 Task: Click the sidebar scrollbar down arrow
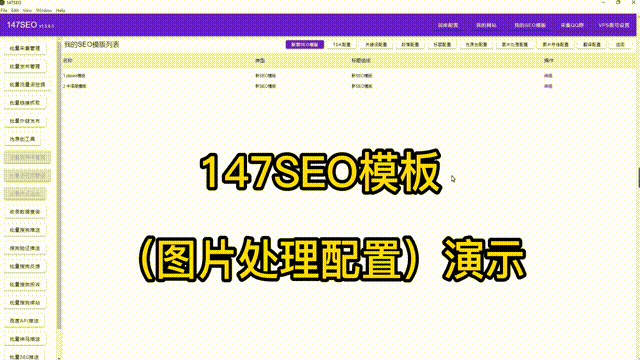point(59,358)
